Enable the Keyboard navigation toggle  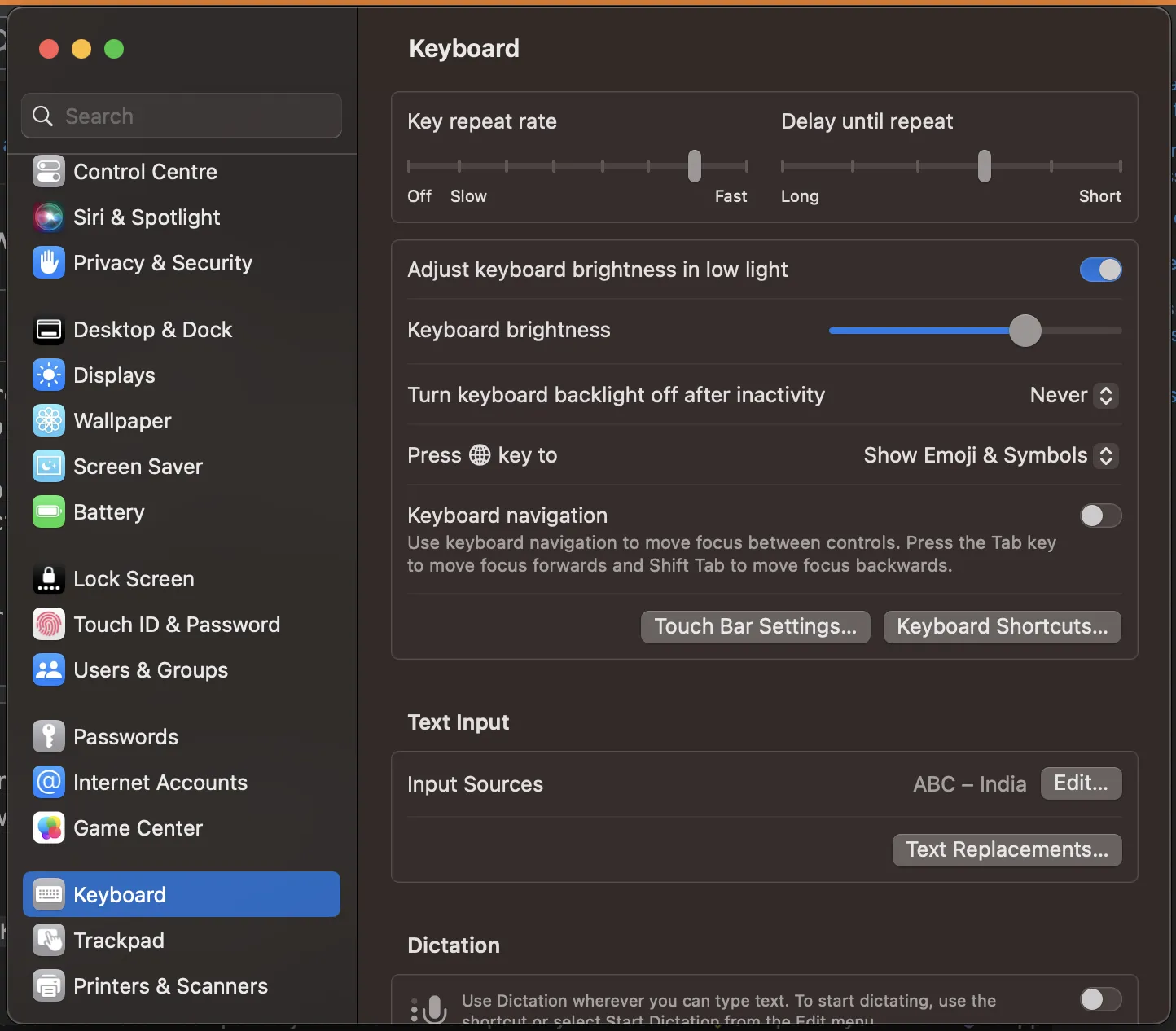coord(1100,515)
